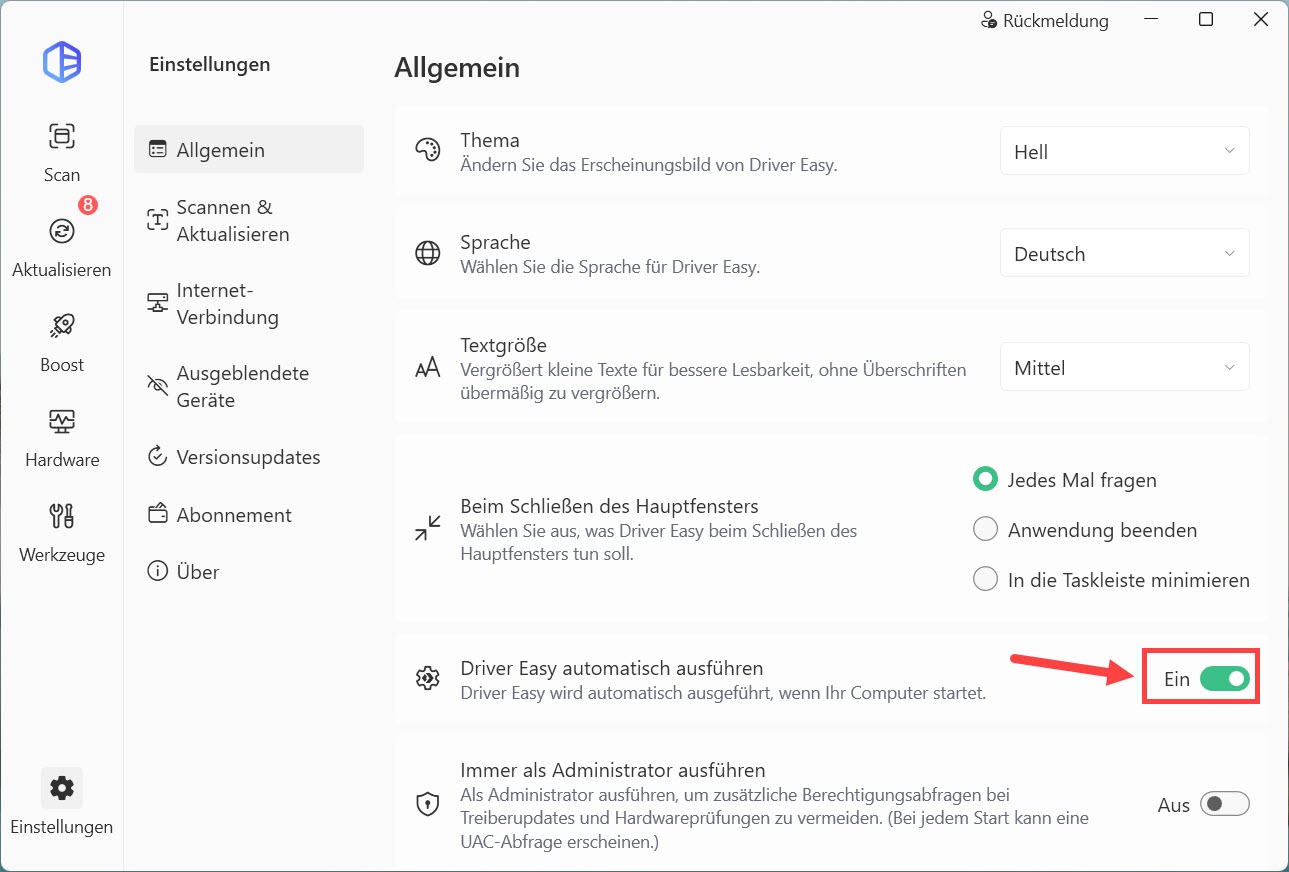Click the shield icon beside Immer als Administrator
1289x872 pixels.
(x=427, y=804)
